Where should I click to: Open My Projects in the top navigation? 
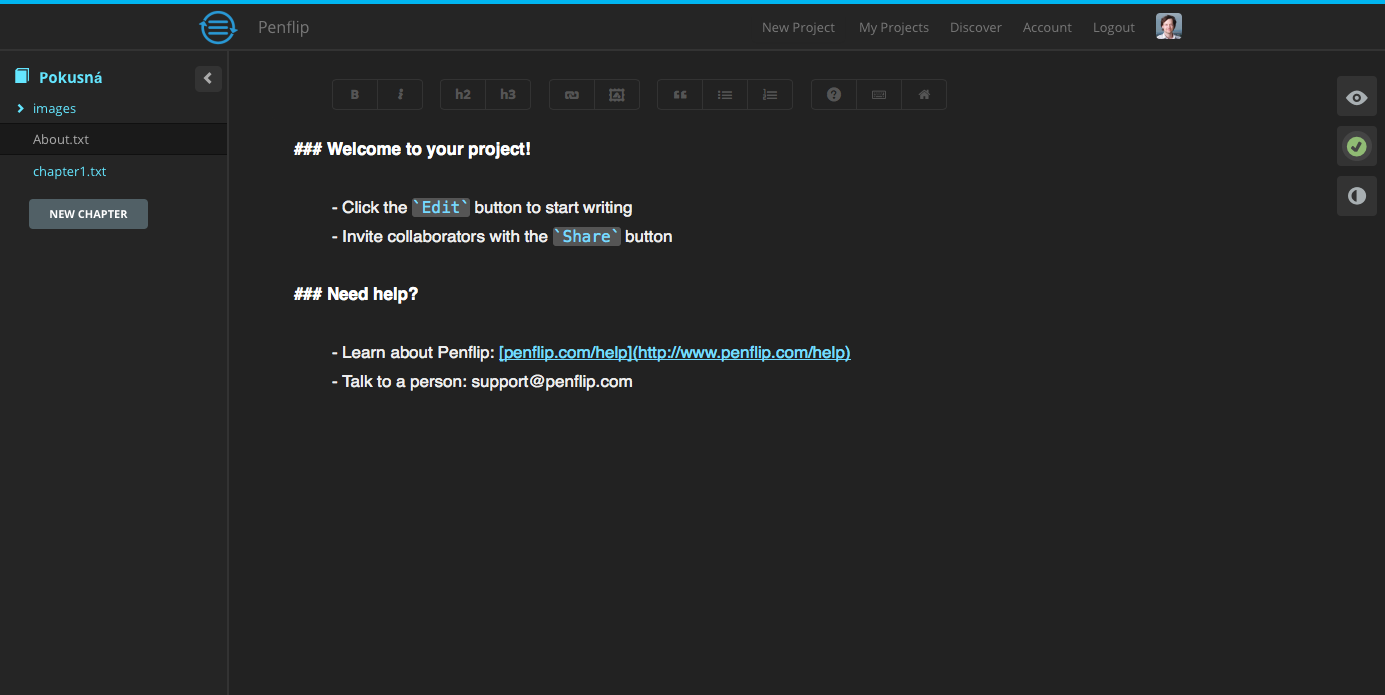pos(894,27)
